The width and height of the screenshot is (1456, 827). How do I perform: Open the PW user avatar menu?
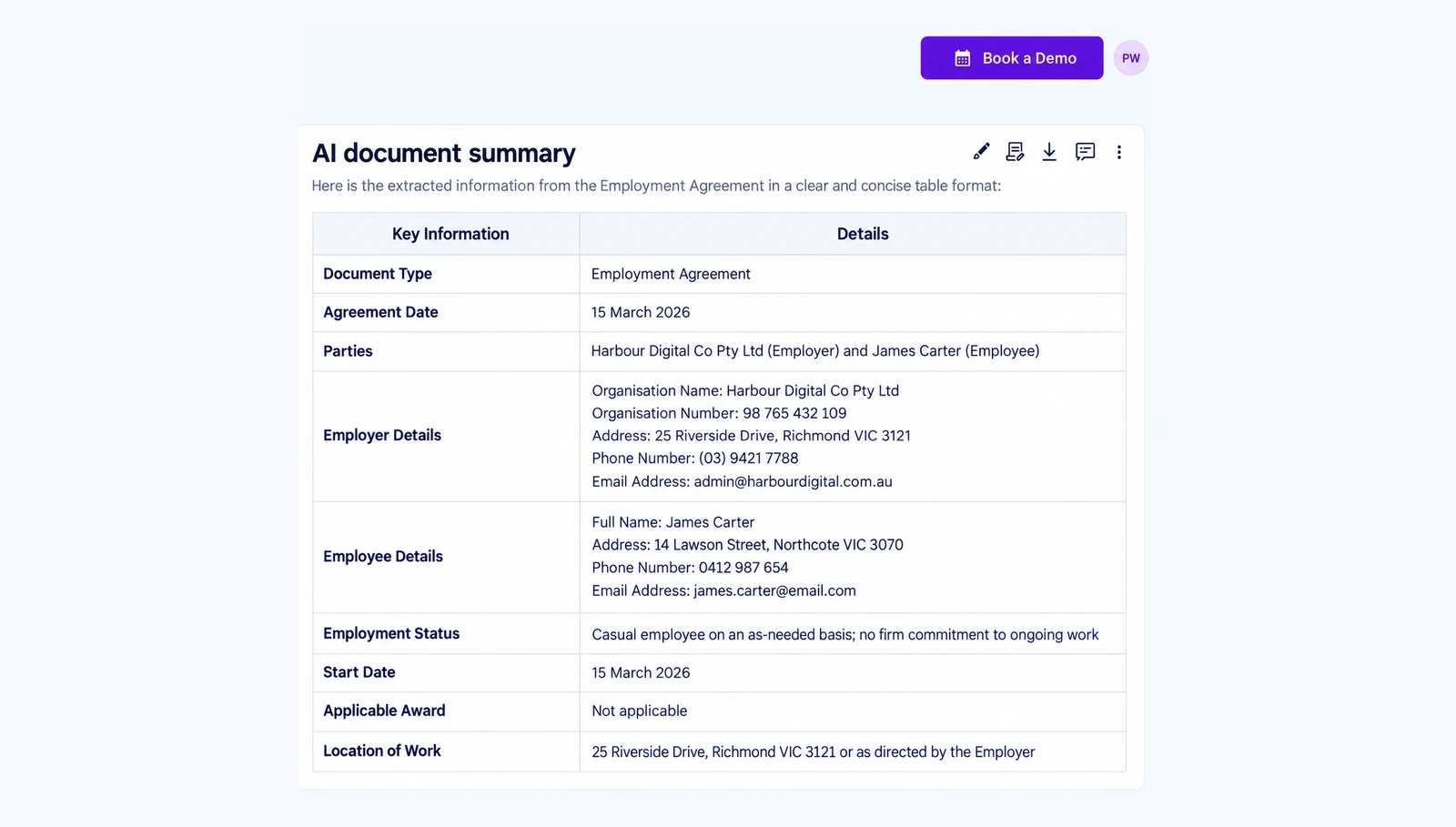coord(1130,58)
